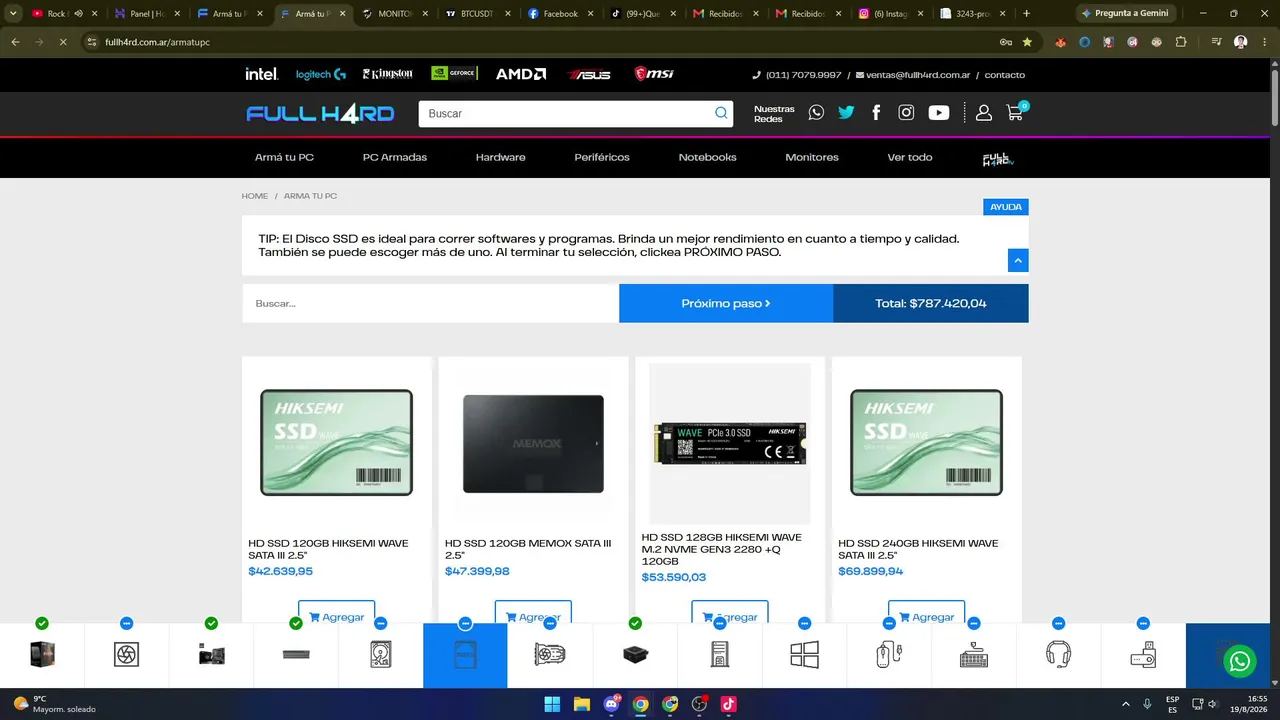The width and height of the screenshot is (1280, 720).
Task: Select the CPU cooler fan step icon
Action: 126,655
